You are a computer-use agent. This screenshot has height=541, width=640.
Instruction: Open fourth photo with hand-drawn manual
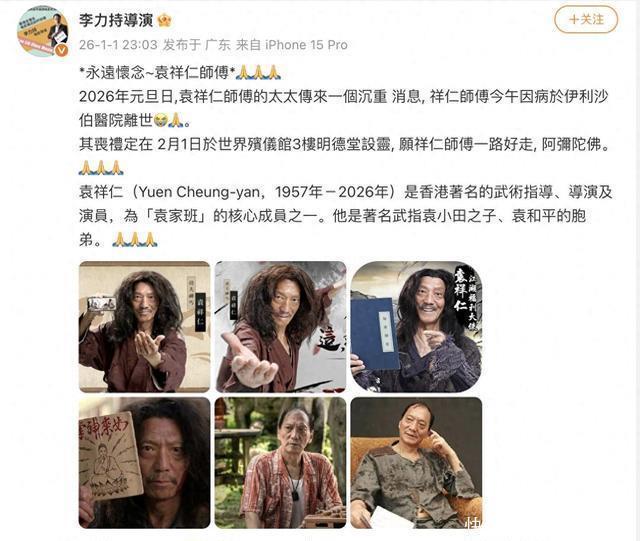[x=144, y=463]
